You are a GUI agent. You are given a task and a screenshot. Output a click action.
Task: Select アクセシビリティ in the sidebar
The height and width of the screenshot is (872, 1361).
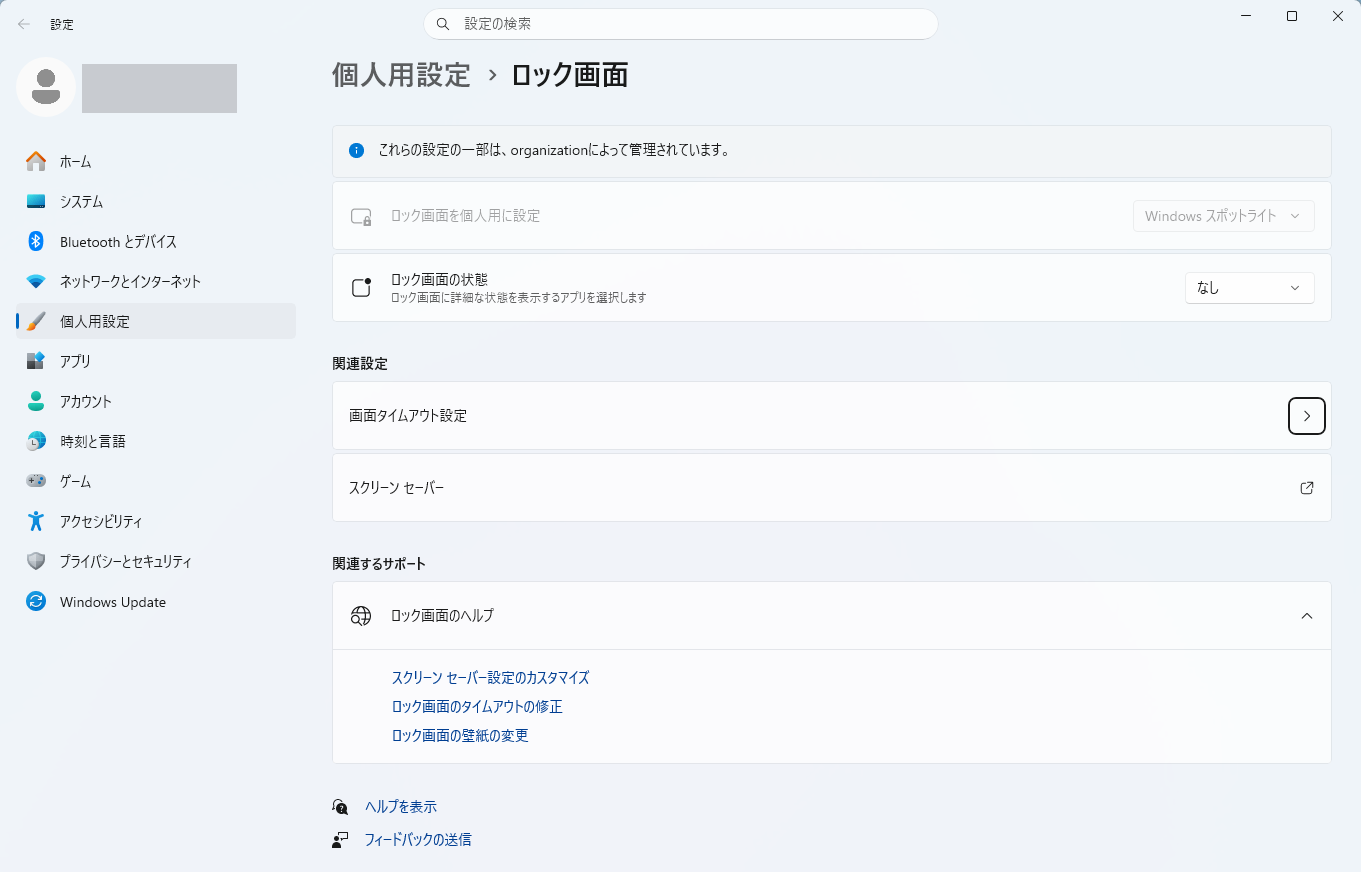(x=156, y=521)
